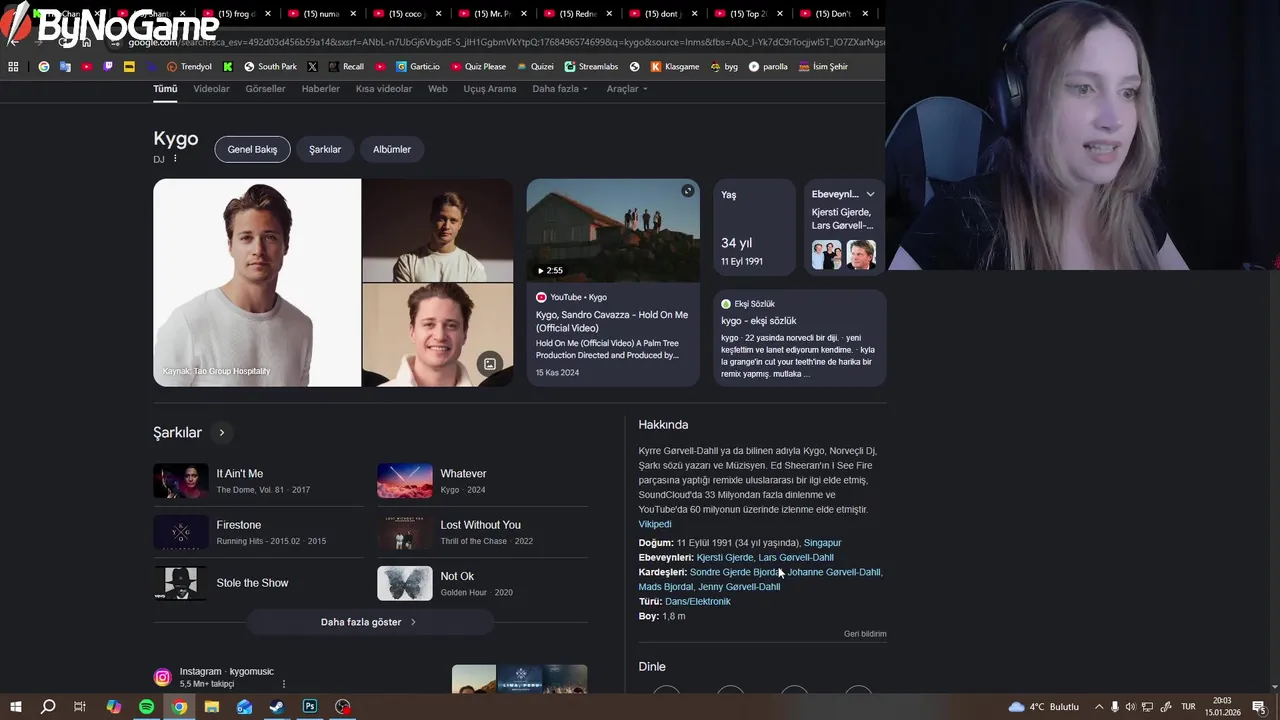Switch to the Kısa videolar tab
The image size is (1280, 720).
click(x=384, y=89)
